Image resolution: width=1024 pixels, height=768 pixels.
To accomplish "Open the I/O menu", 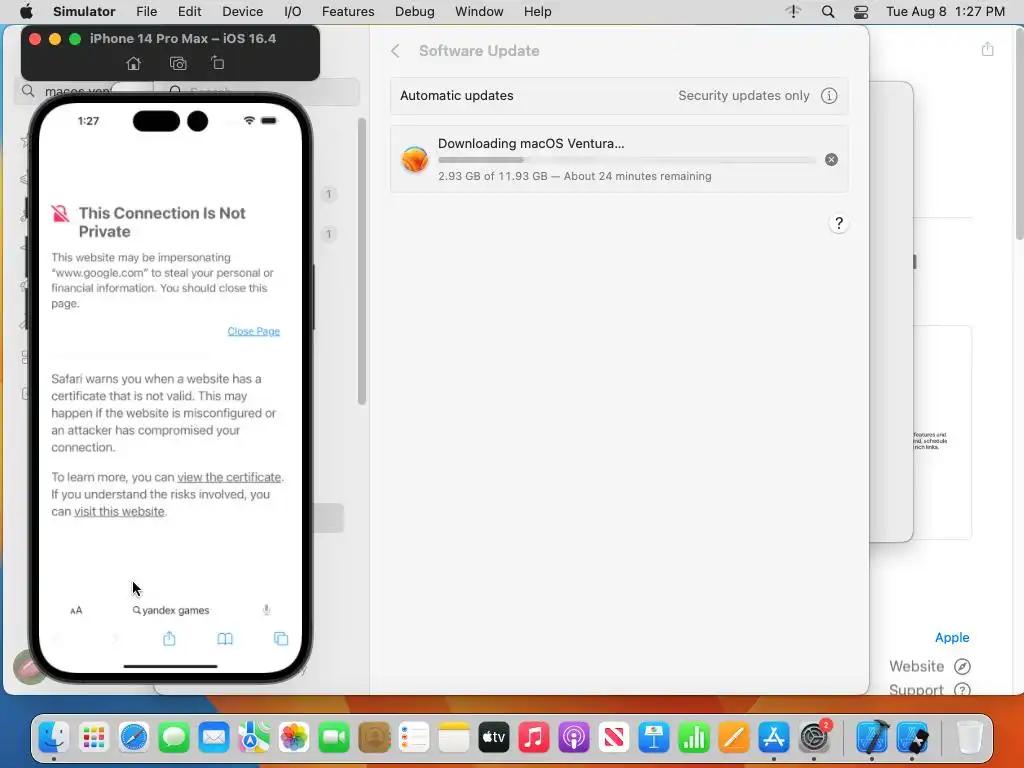I will (293, 12).
